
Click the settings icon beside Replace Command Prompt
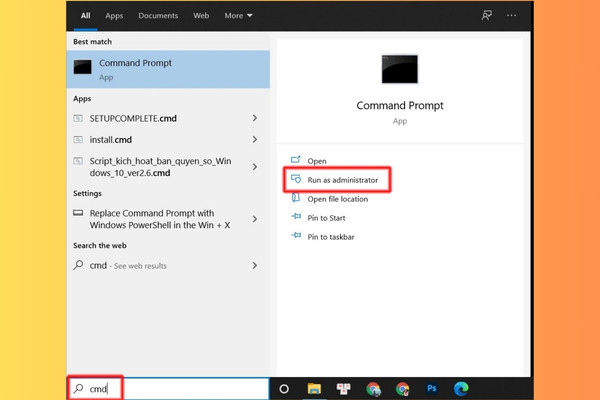click(x=78, y=213)
